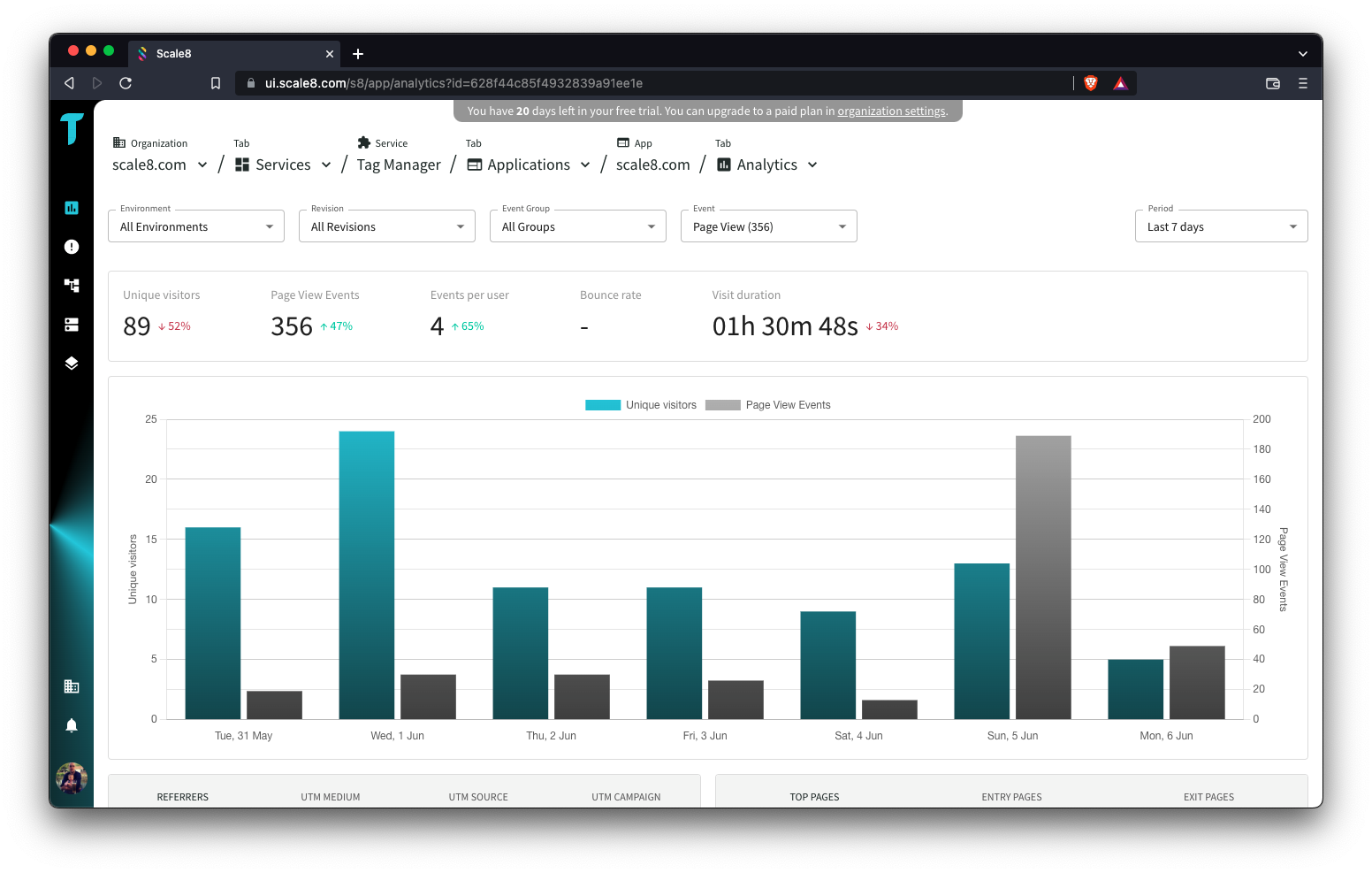Open the tags tree sidebar icon
This screenshot has width=1372, height=873.
(x=72, y=285)
